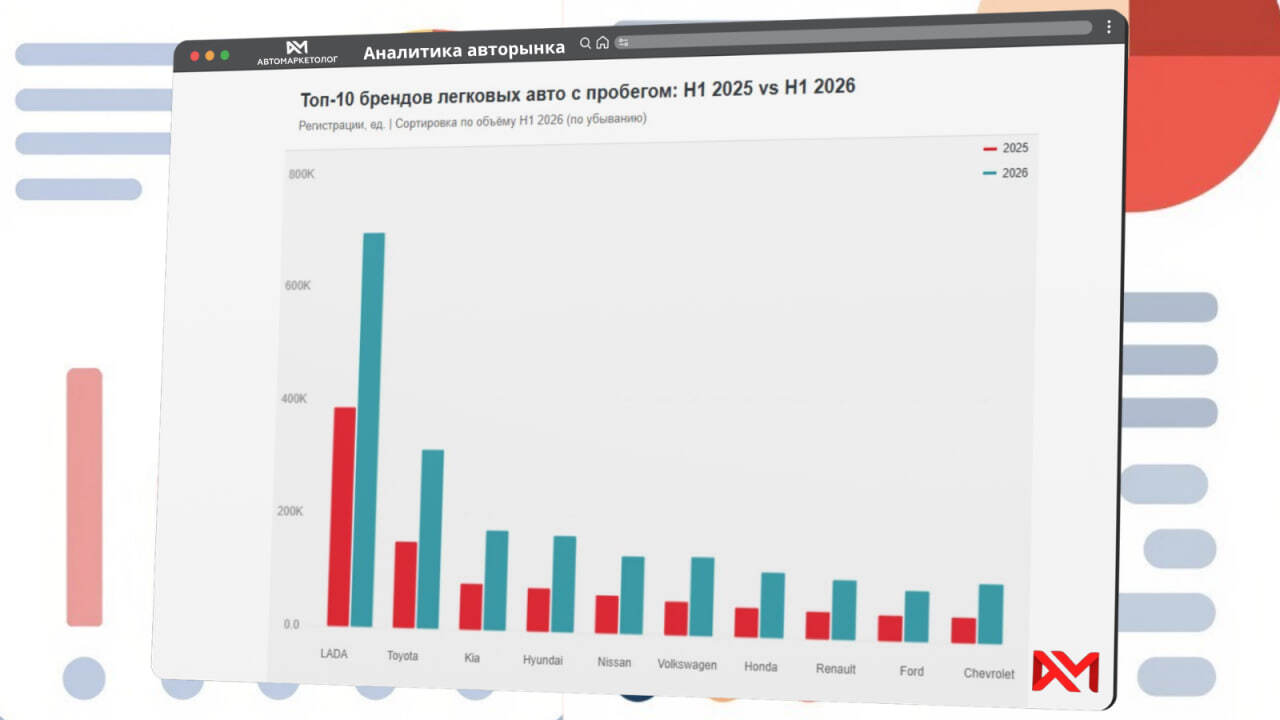Click the 800K y-axis tick label

pyautogui.click(x=302, y=174)
